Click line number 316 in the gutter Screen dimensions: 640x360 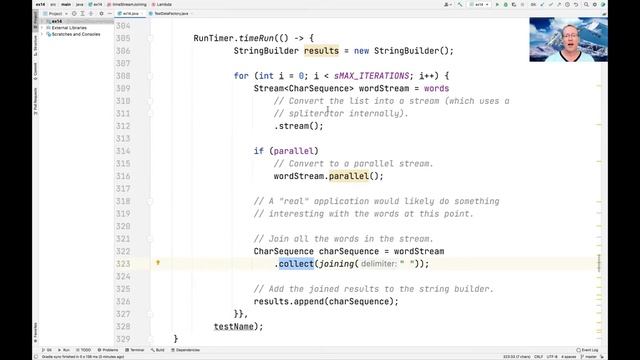coord(123,176)
